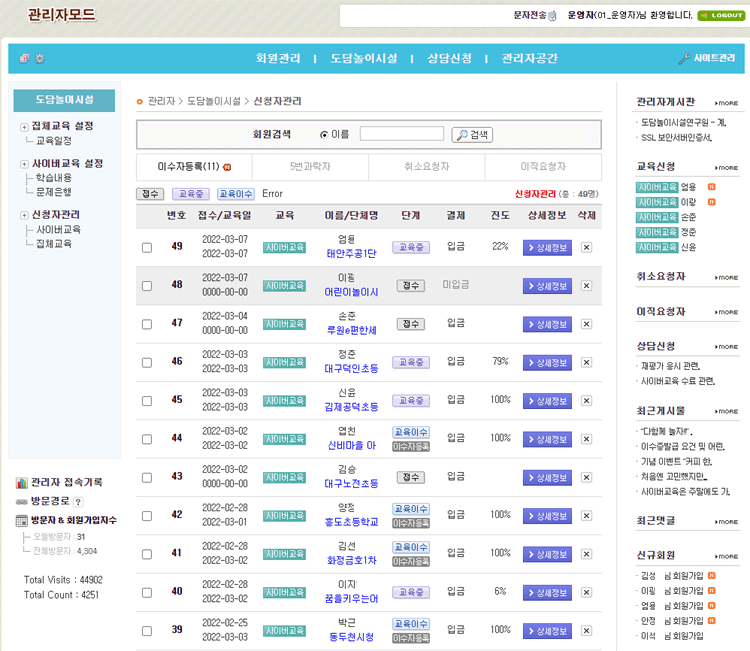Viewport: 750px width, 651px height.
Task: Check the checkbox for row 45
Action: coord(147,400)
